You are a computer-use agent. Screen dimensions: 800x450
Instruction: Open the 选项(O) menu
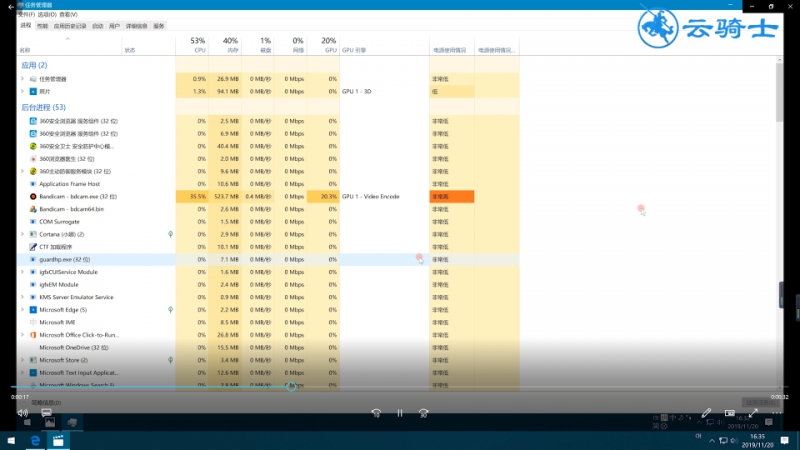(x=47, y=14)
